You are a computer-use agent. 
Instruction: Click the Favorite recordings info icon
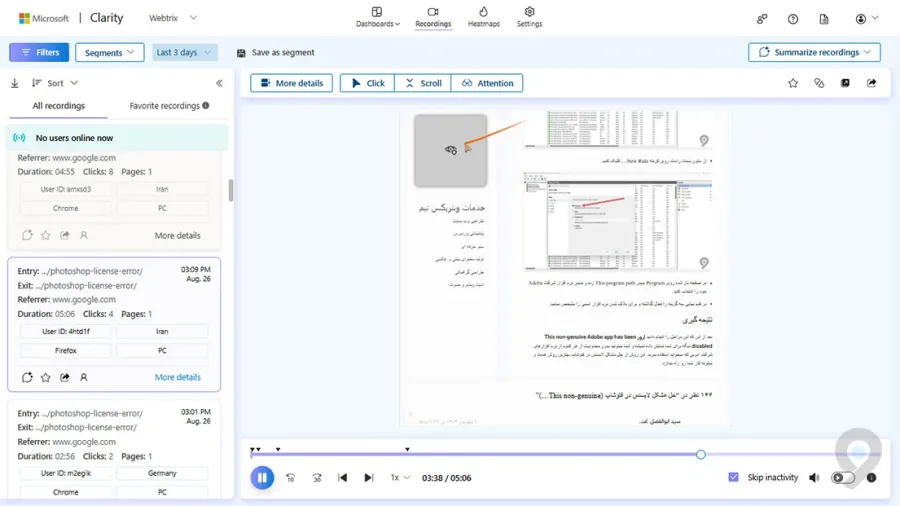[205, 106]
